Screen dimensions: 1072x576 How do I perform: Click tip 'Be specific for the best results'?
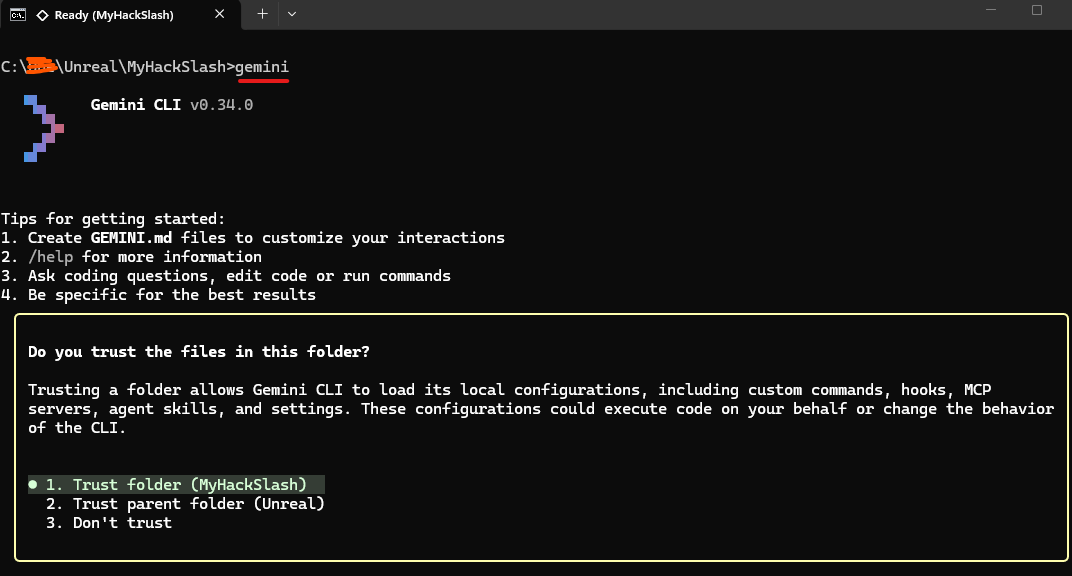point(158,295)
